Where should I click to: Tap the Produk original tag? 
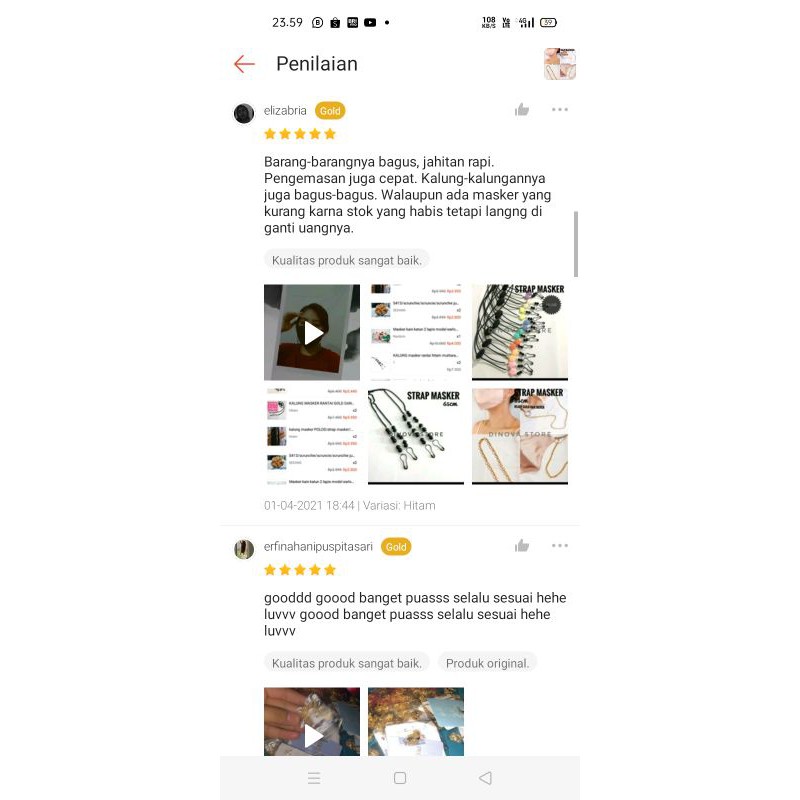pyautogui.click(x=487, y=663)
